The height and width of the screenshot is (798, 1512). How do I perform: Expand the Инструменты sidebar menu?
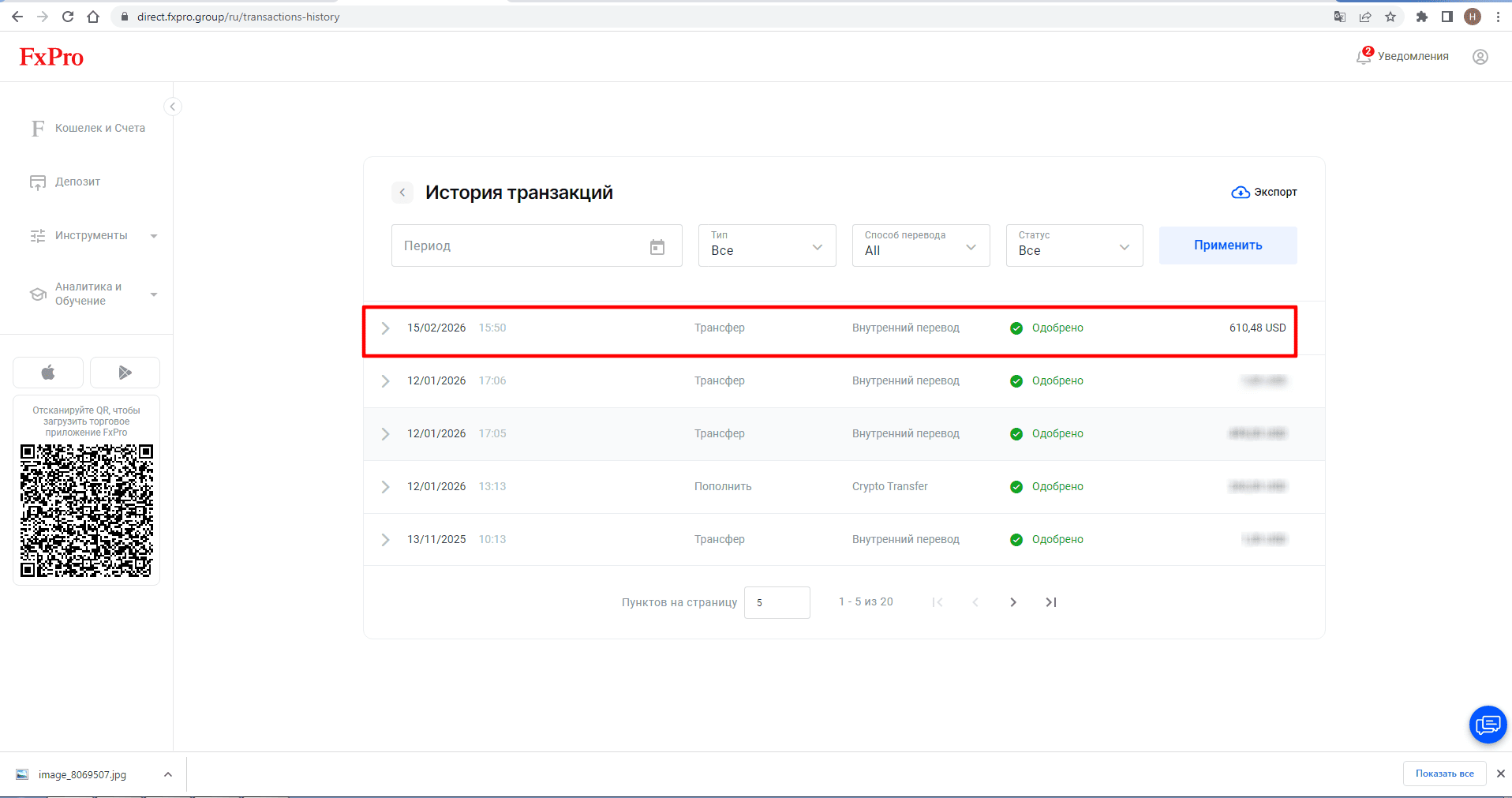(94, 236)
